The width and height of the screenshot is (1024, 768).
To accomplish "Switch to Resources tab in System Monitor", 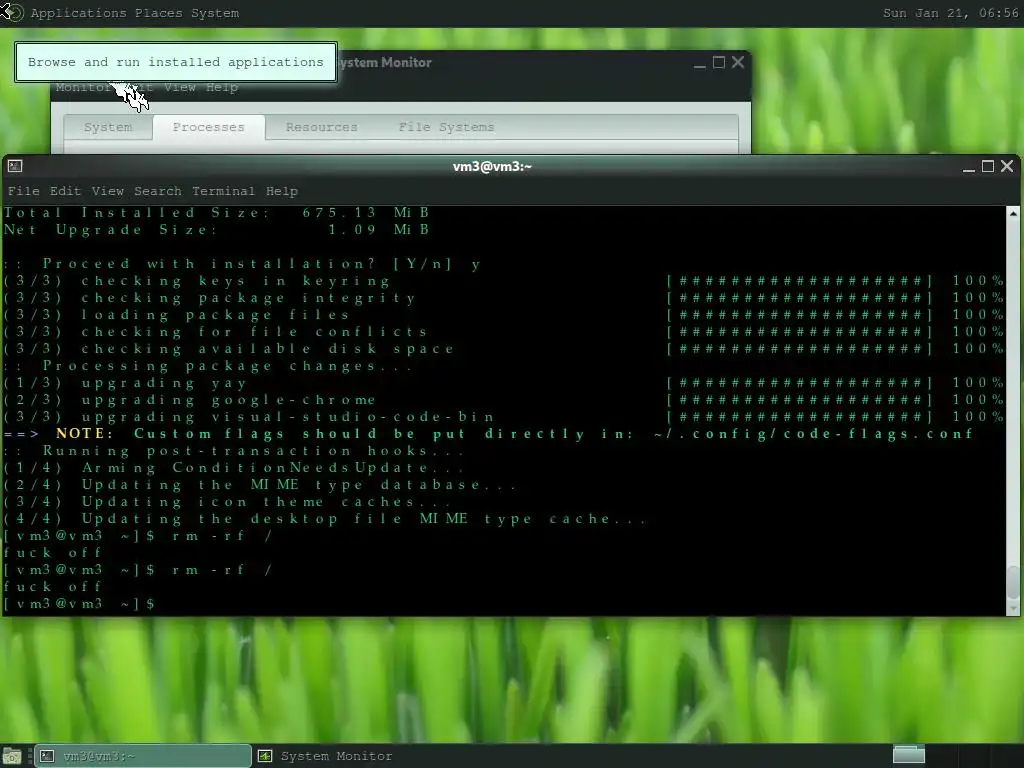I will [x=322, y=127].
